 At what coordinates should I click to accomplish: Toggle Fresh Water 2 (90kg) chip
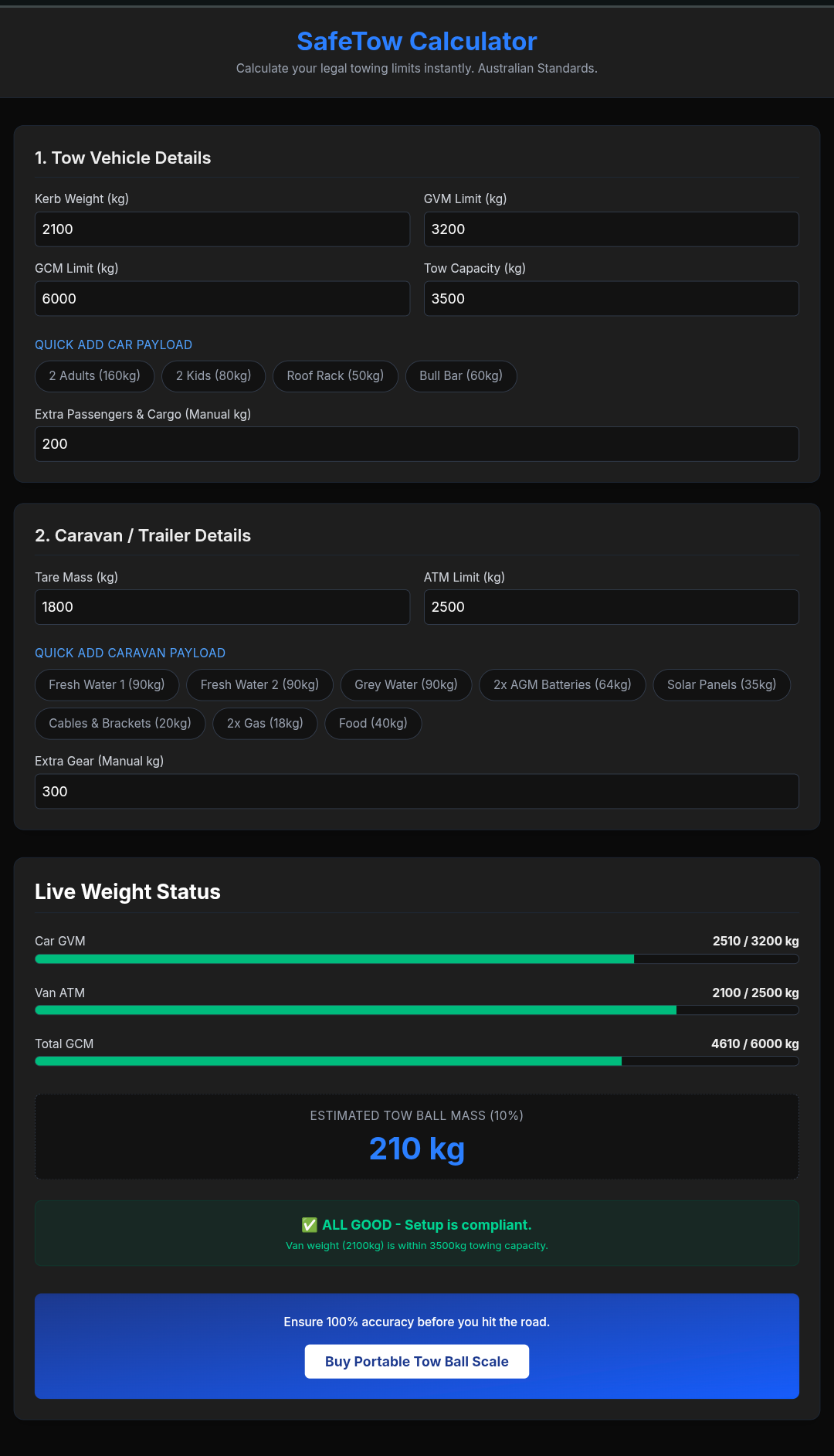tap(259, 685)
